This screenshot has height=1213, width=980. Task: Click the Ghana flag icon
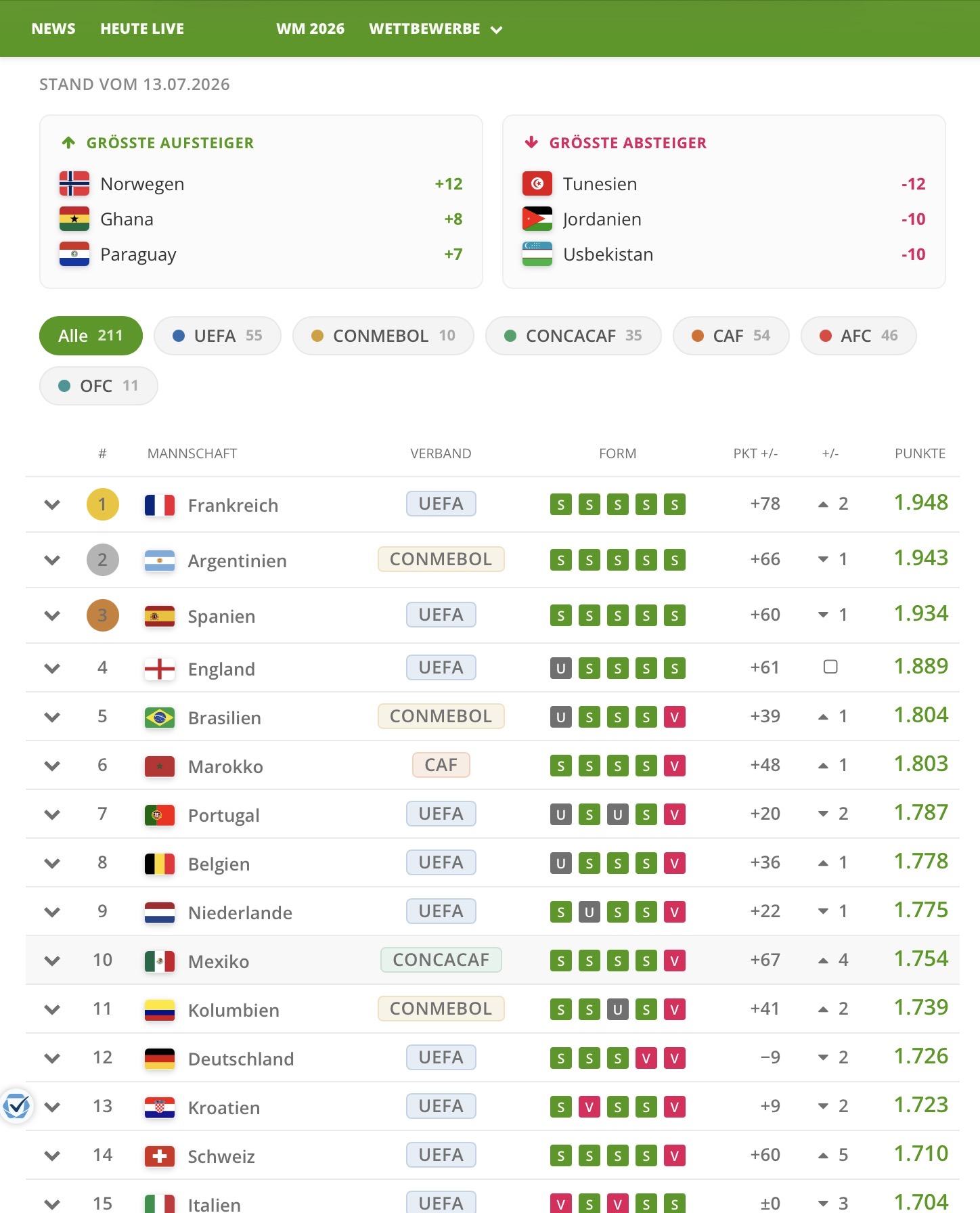74,219
